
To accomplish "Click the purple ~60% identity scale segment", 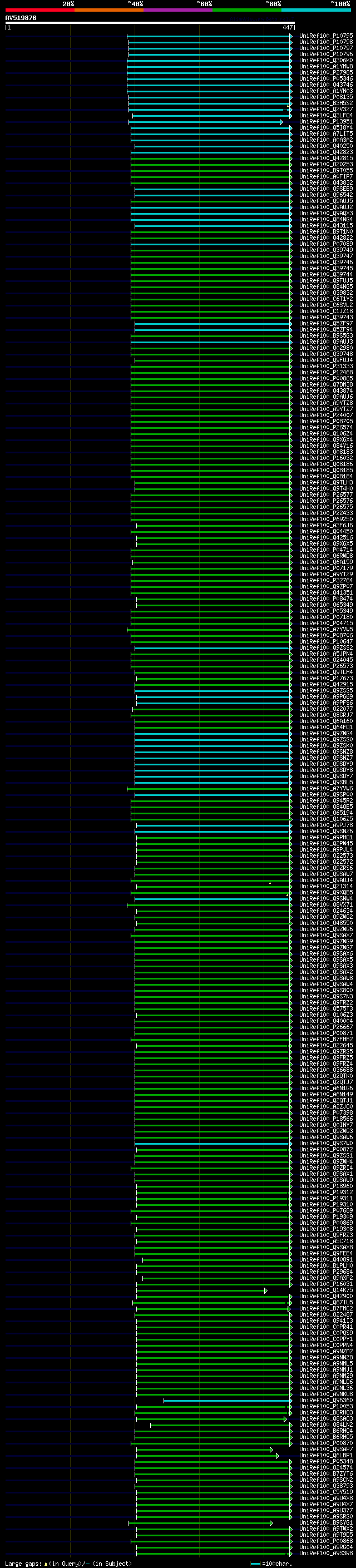I will pos(179,10).
